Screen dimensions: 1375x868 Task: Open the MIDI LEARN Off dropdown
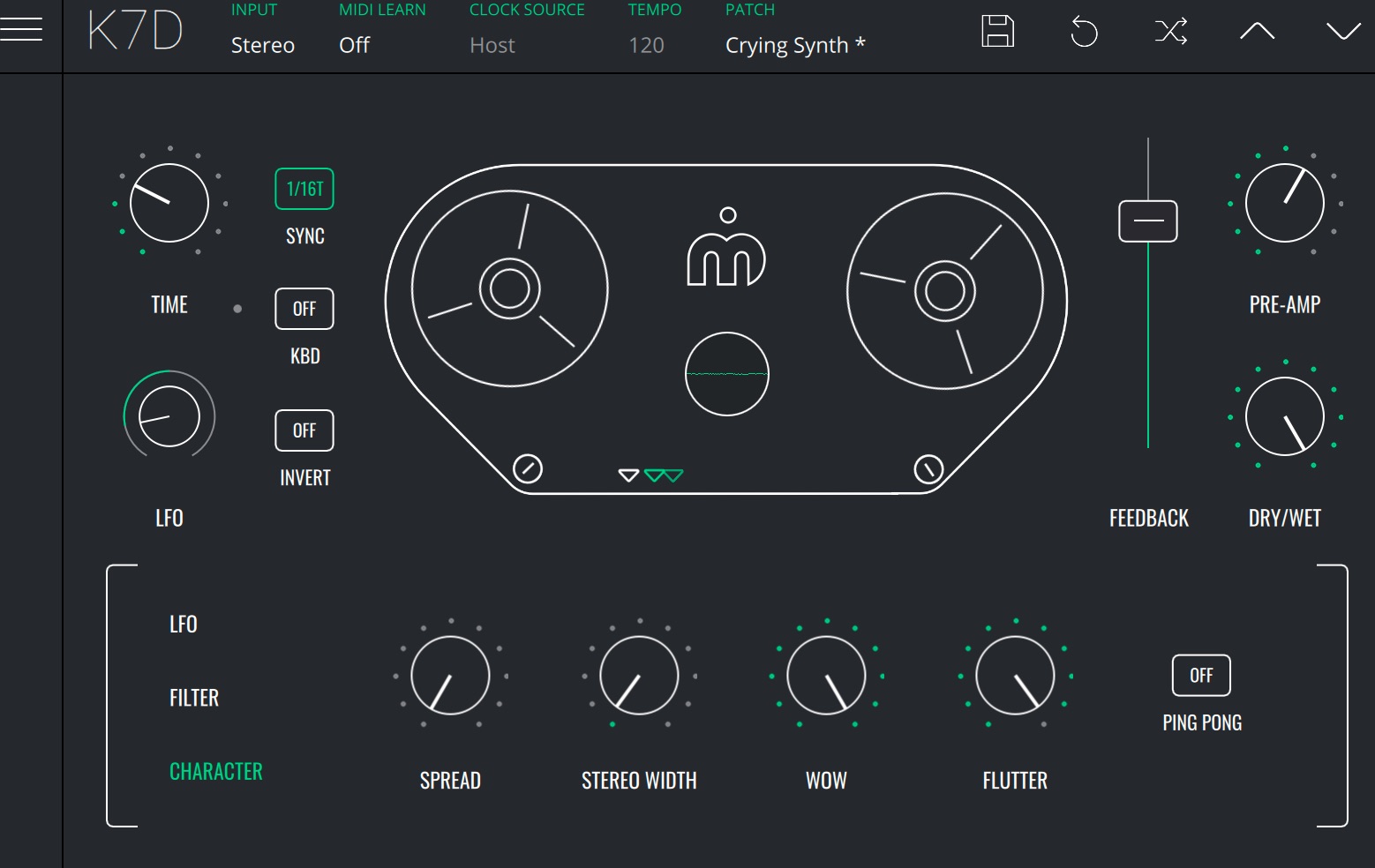tap(354, 45)
